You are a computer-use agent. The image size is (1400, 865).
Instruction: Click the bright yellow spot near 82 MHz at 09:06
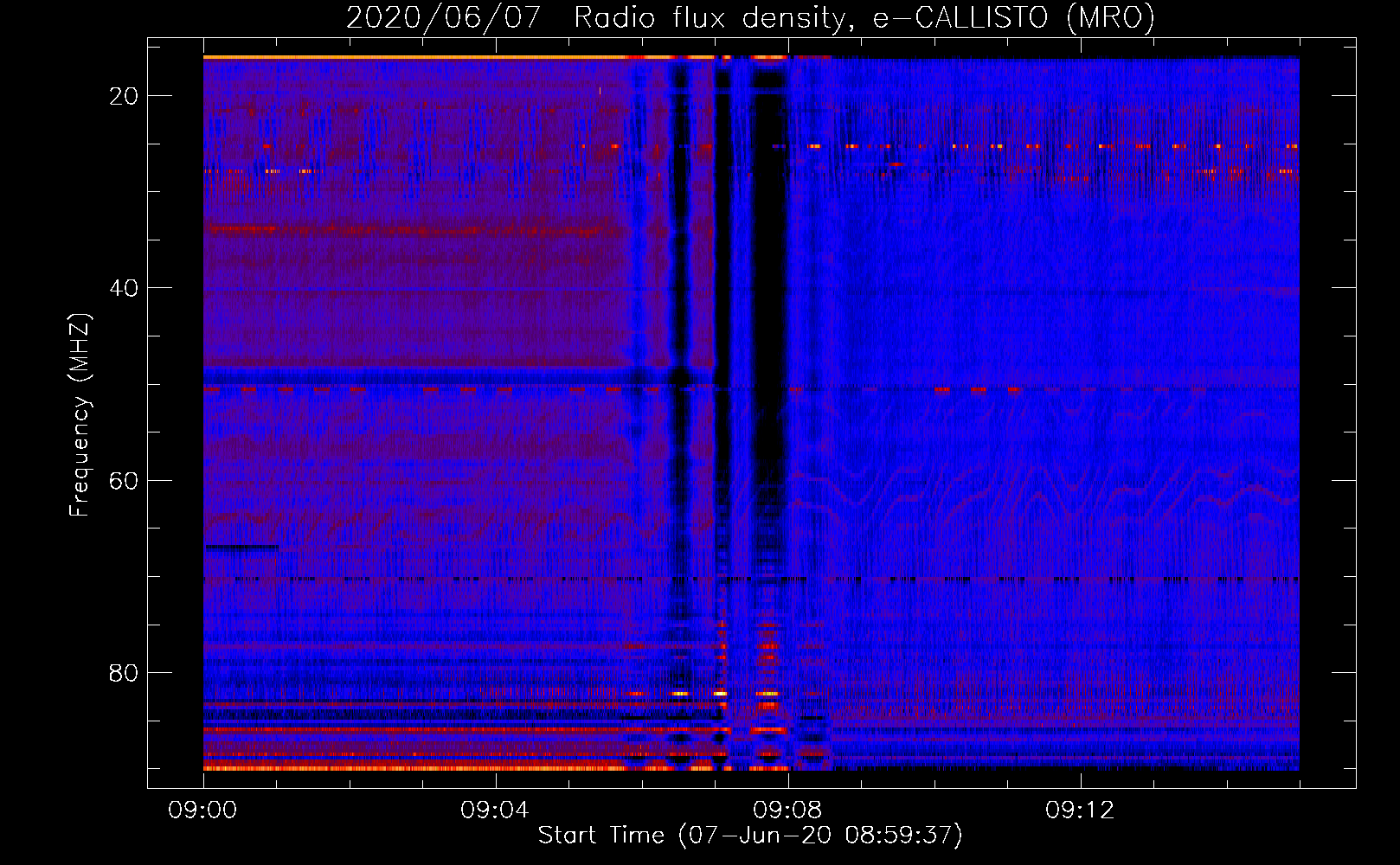coord(680,694)
